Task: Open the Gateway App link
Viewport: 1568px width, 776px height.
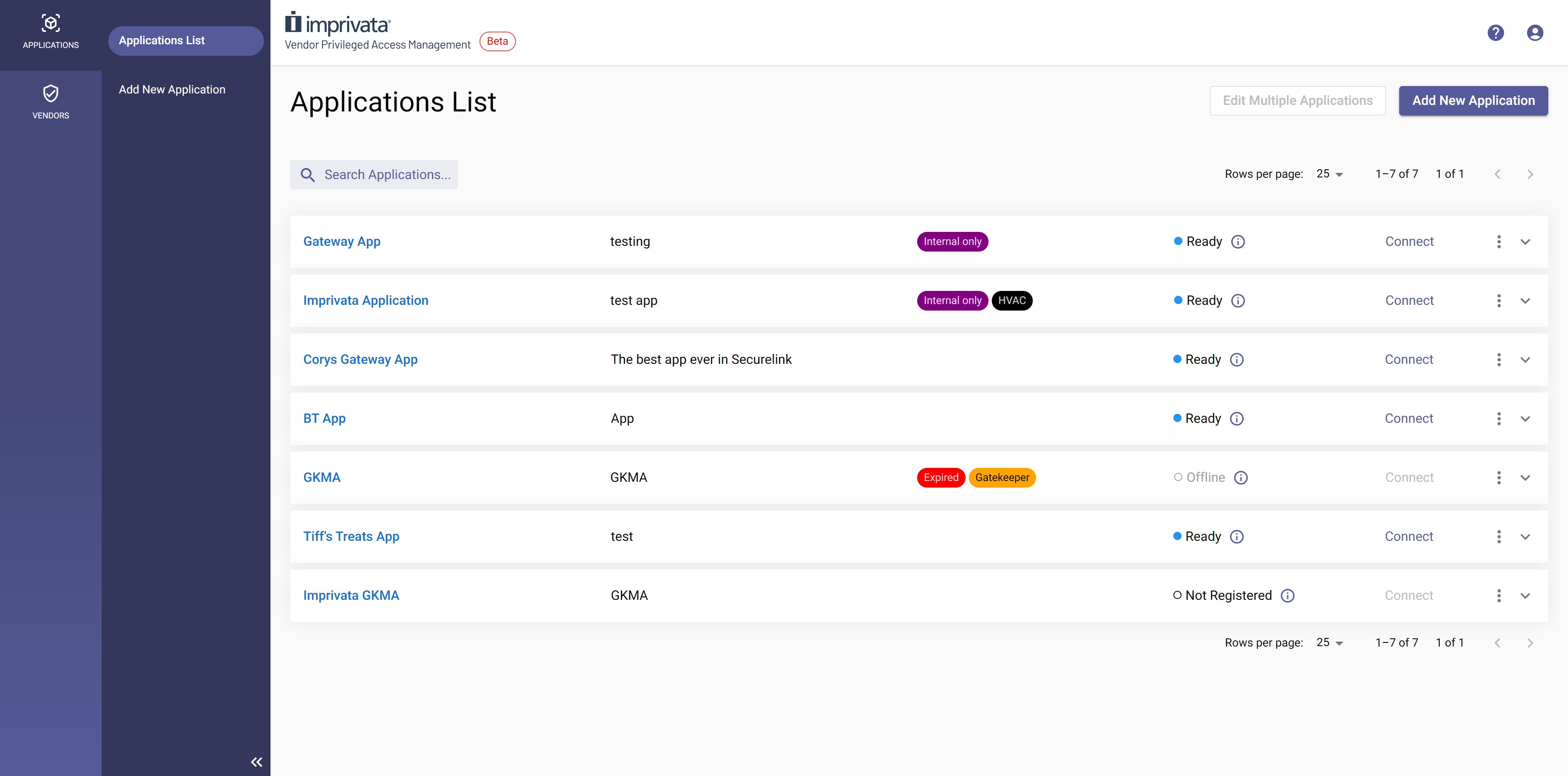Action: 341,242
